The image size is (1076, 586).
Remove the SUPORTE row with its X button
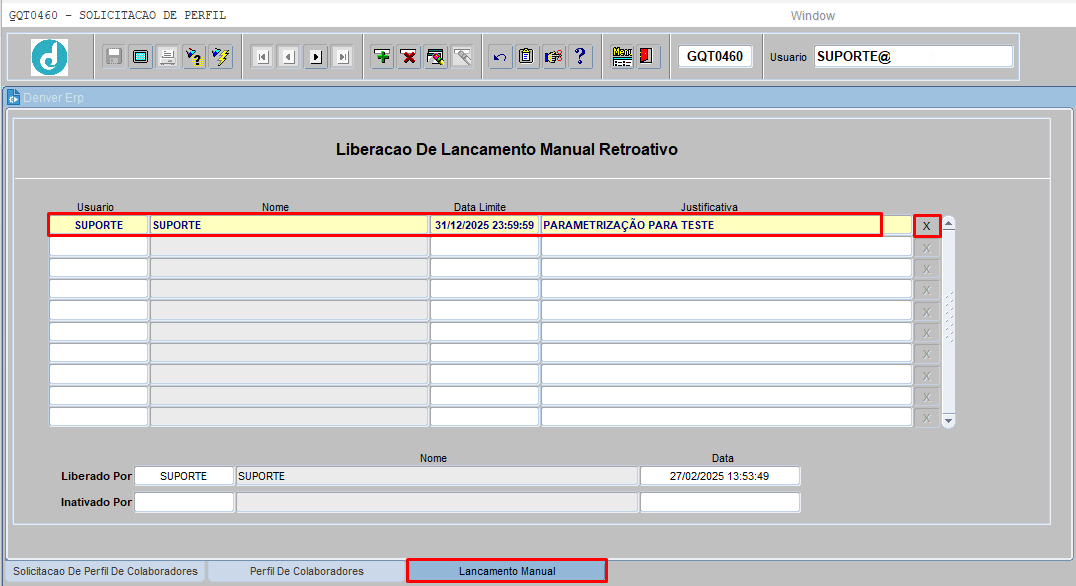tap(926, 226)
